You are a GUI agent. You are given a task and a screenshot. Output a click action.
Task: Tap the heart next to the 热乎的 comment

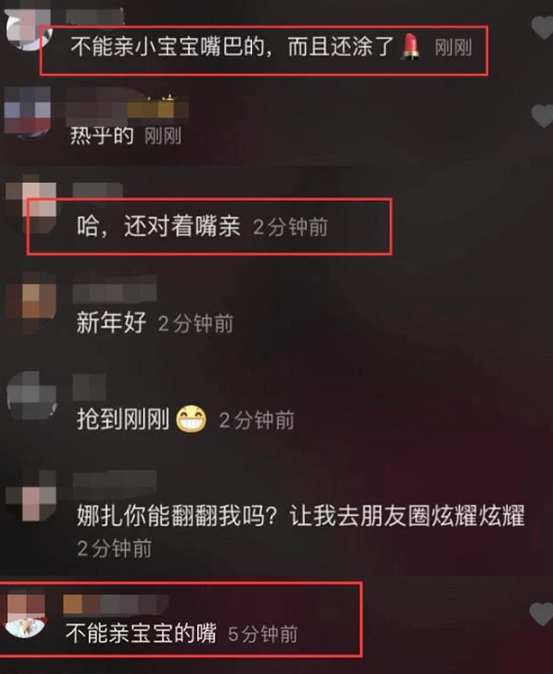tap(542, 115)
